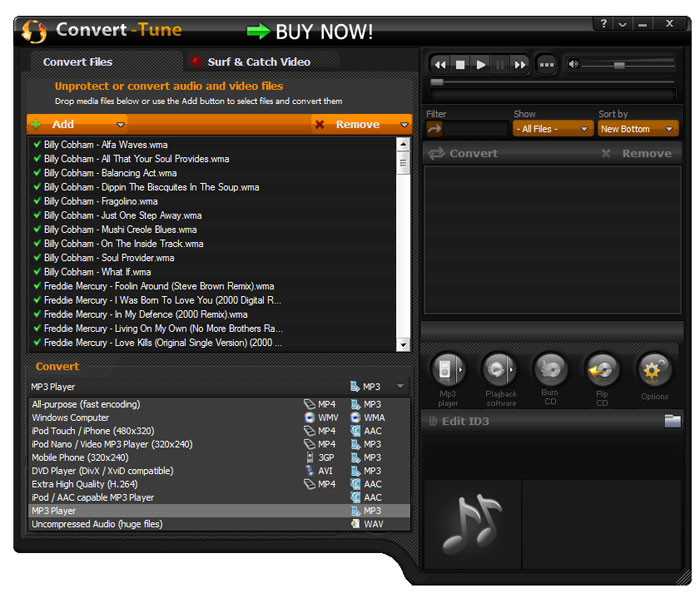Uncheck Freddie Mercury - In My Defence checkmark
Screen dimensions: 700x598
(x=38, y=314)
